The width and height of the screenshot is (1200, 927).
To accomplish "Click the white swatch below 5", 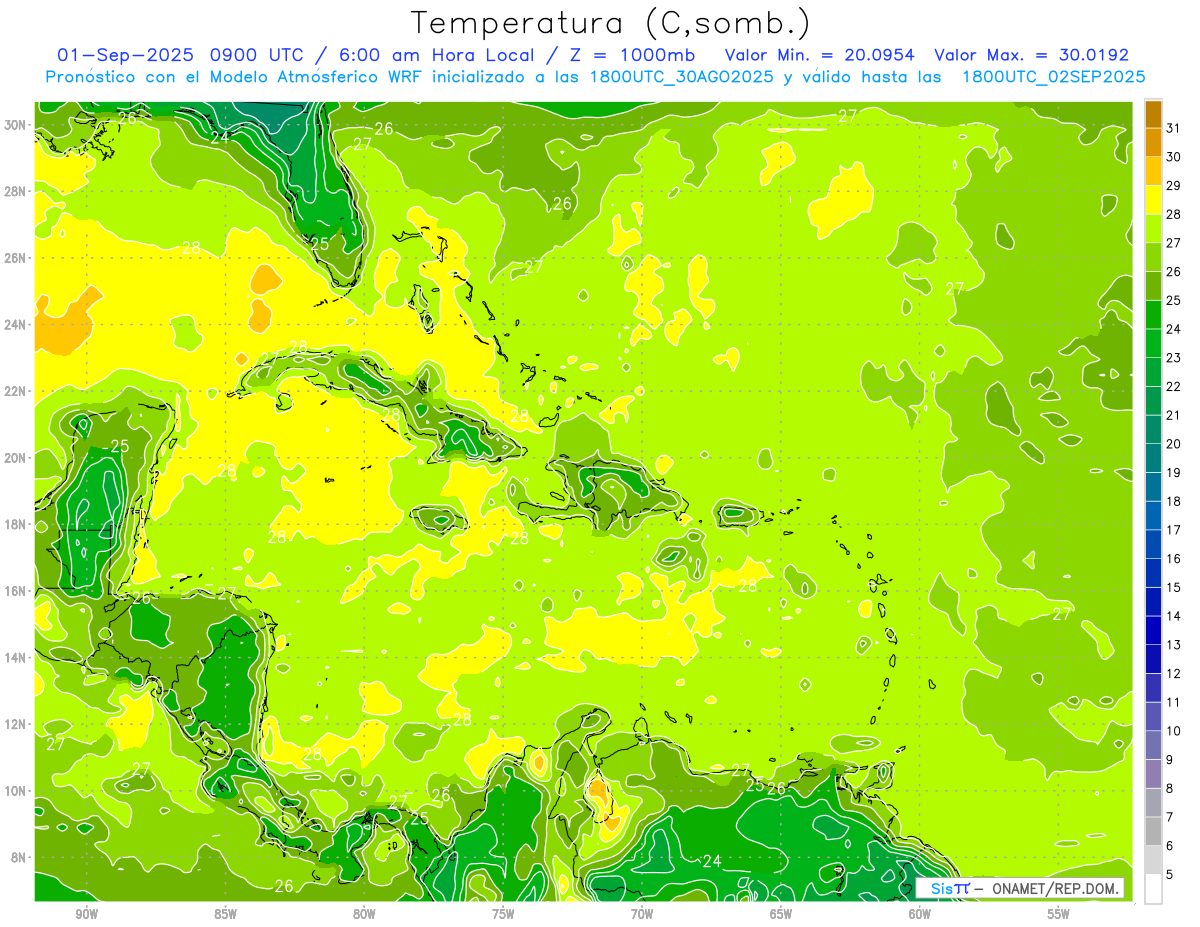I will tap(1153, 888).
